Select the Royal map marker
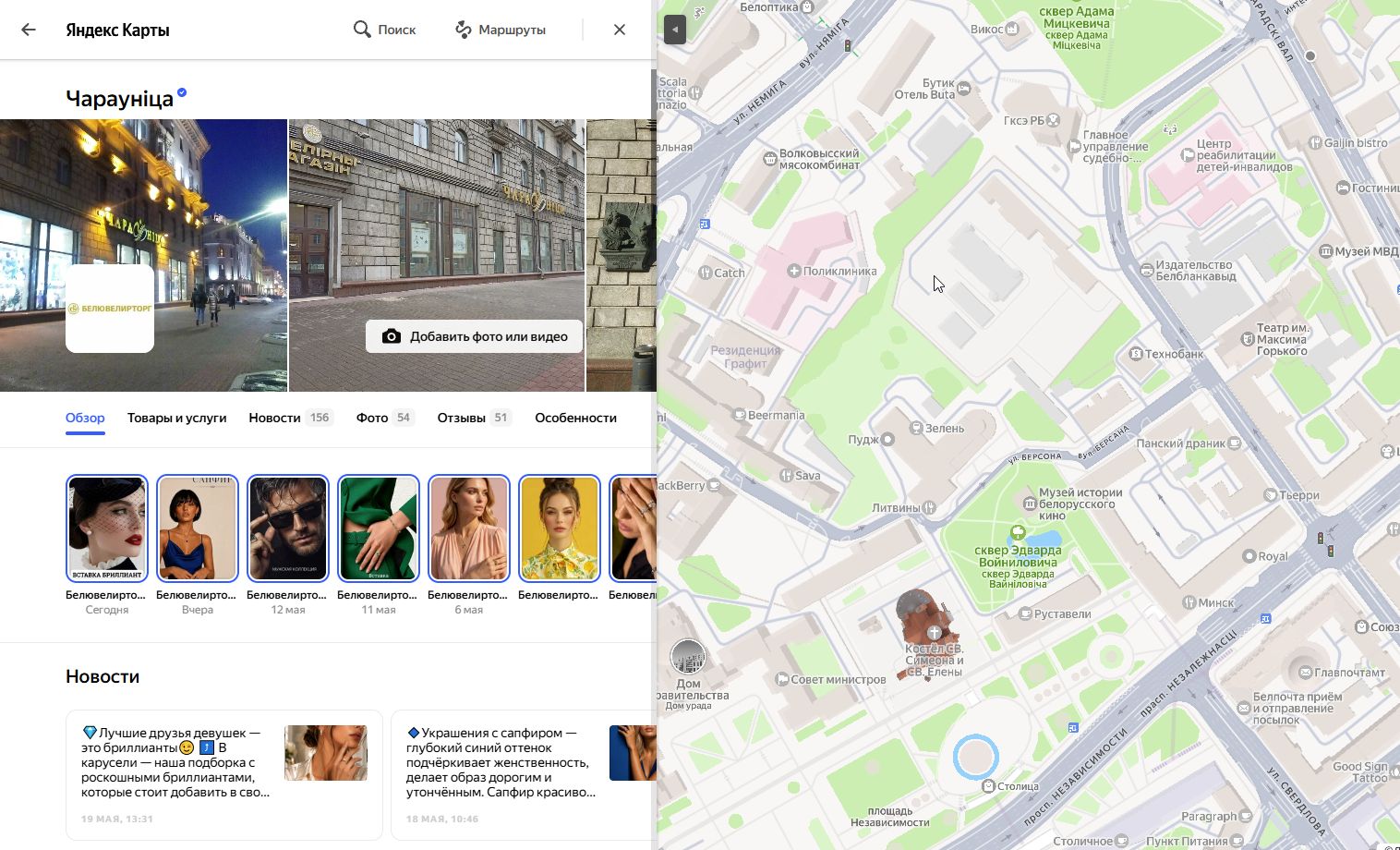 click(x=1249, y=556)
